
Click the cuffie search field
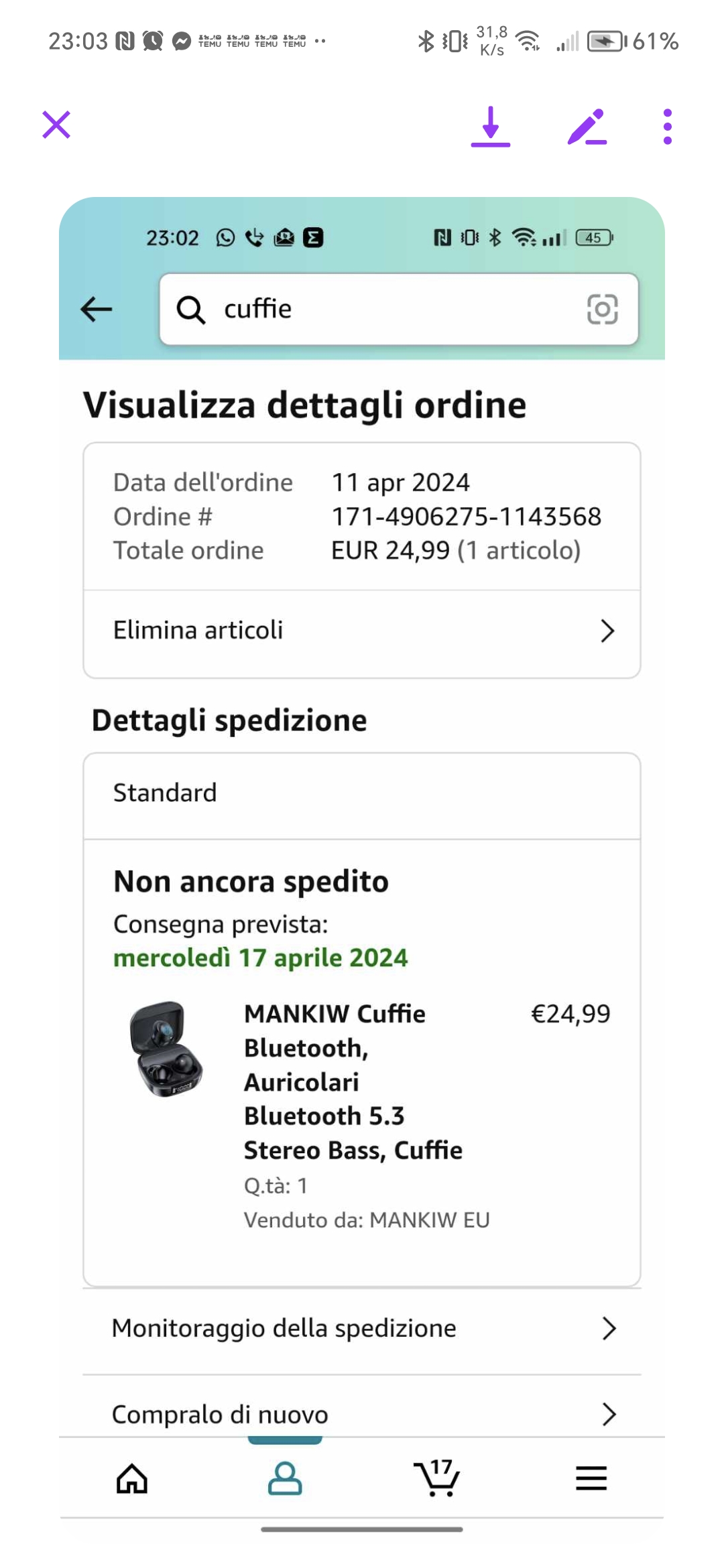pos(399,309)
